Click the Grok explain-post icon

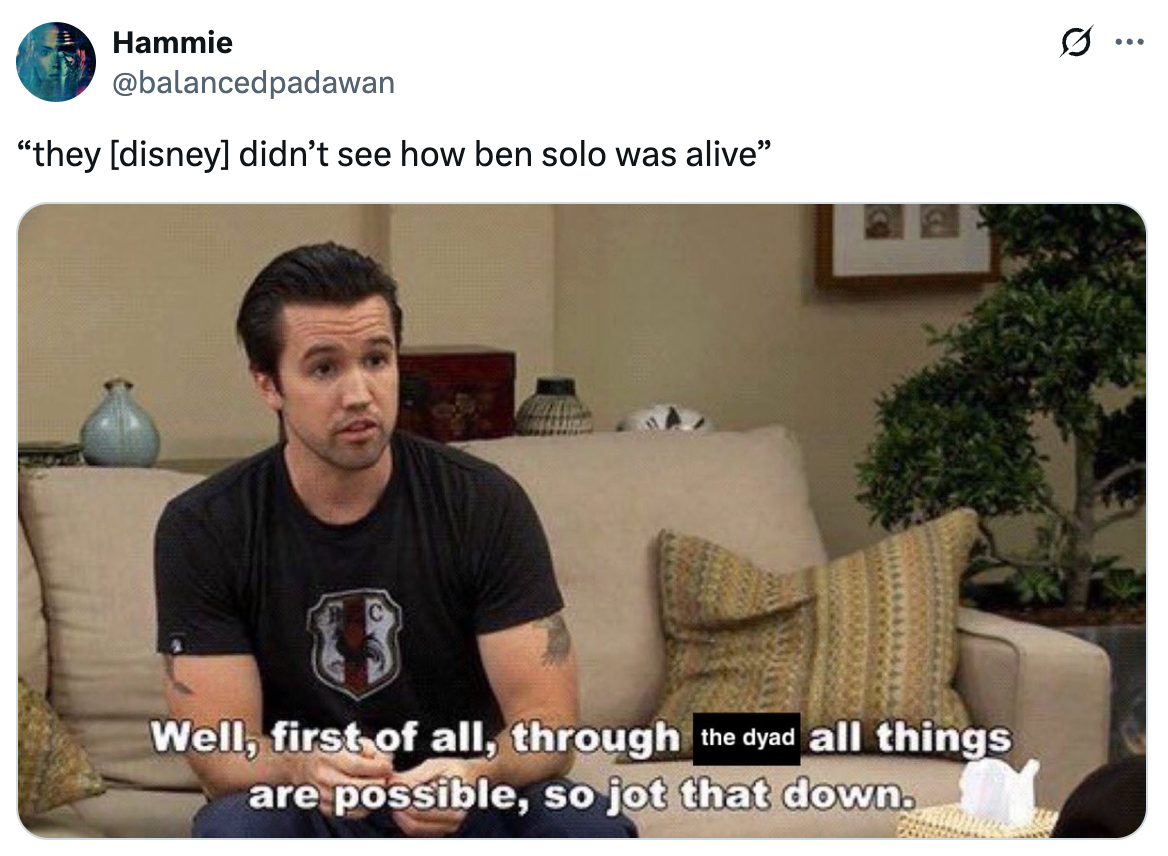[1076, 42]
